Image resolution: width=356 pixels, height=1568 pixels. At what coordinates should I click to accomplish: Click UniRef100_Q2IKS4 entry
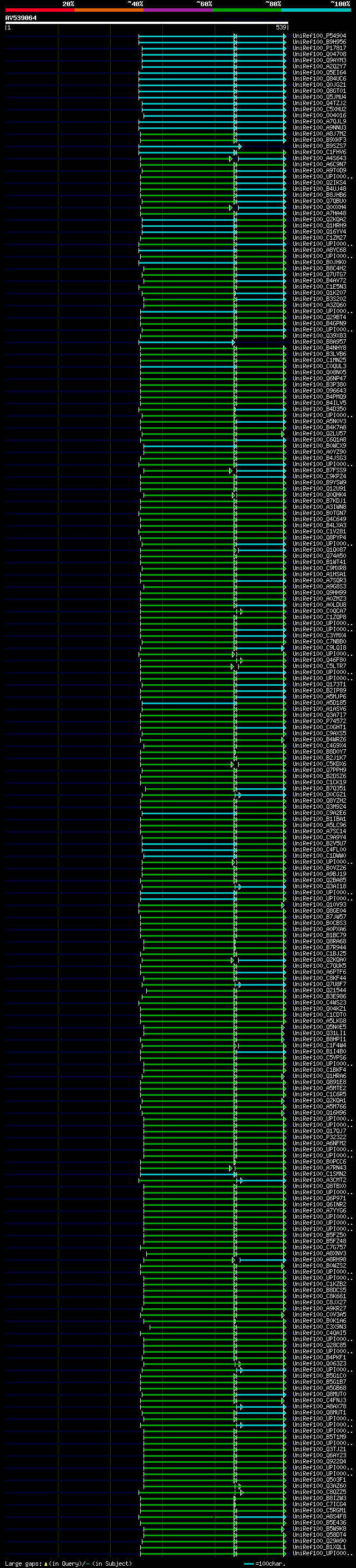point(319,182)
